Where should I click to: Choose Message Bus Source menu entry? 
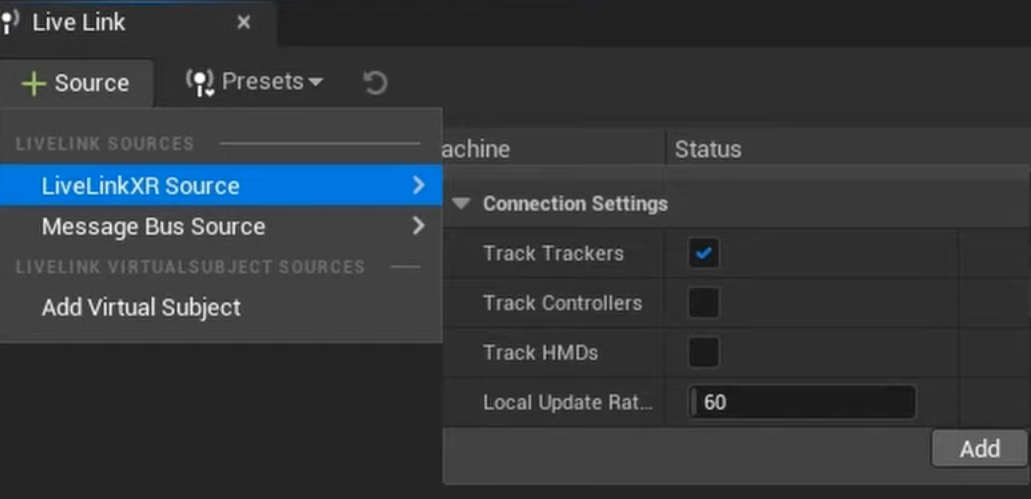[x=153, y=227]
